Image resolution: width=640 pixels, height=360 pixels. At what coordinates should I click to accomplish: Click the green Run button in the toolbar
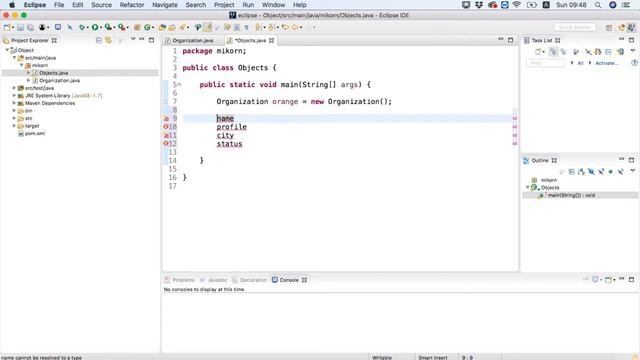pyautogui.click(x=95, y=27)
